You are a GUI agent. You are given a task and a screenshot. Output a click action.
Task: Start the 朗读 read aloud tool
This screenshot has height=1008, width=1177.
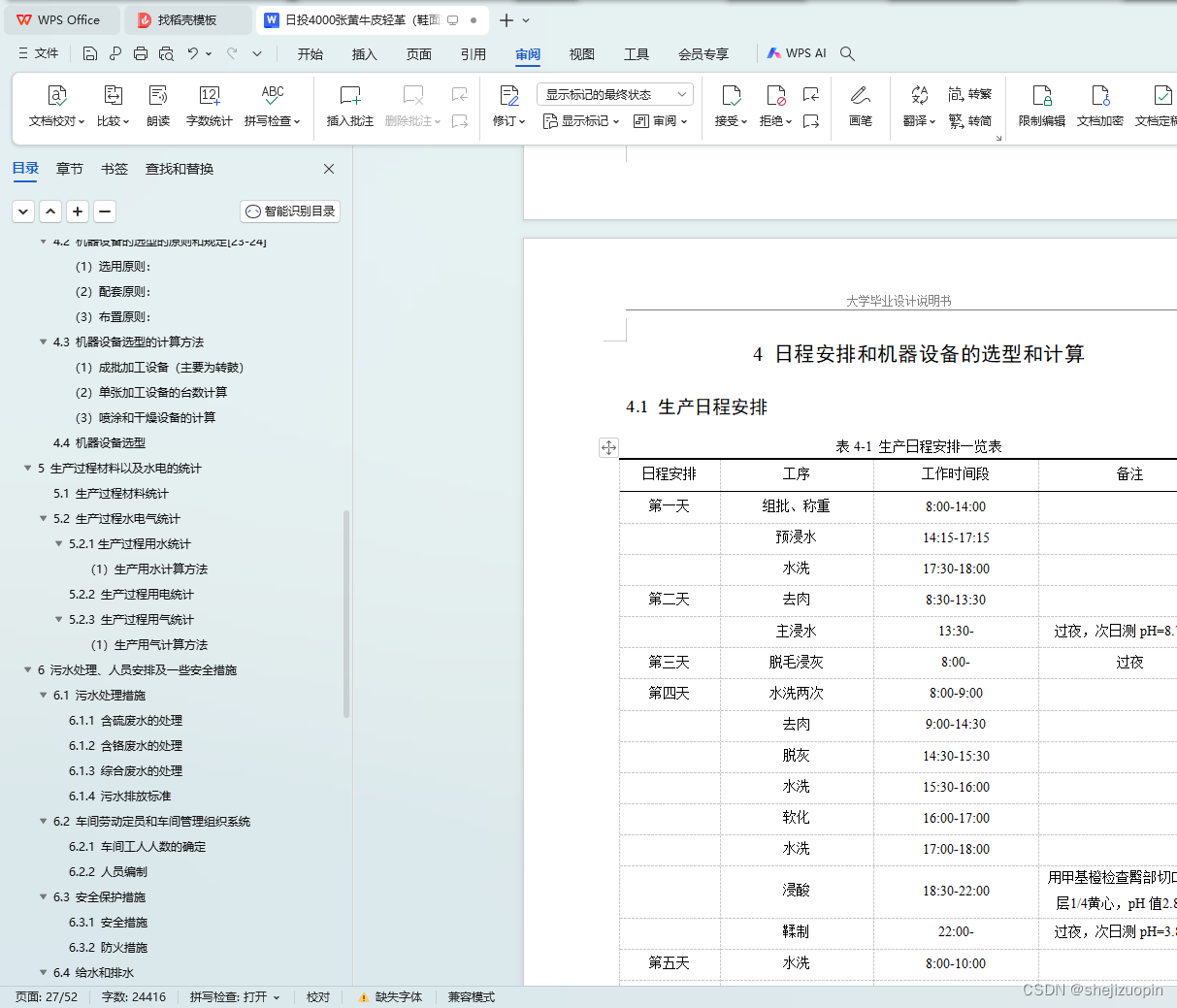click(x=158, y=106)
